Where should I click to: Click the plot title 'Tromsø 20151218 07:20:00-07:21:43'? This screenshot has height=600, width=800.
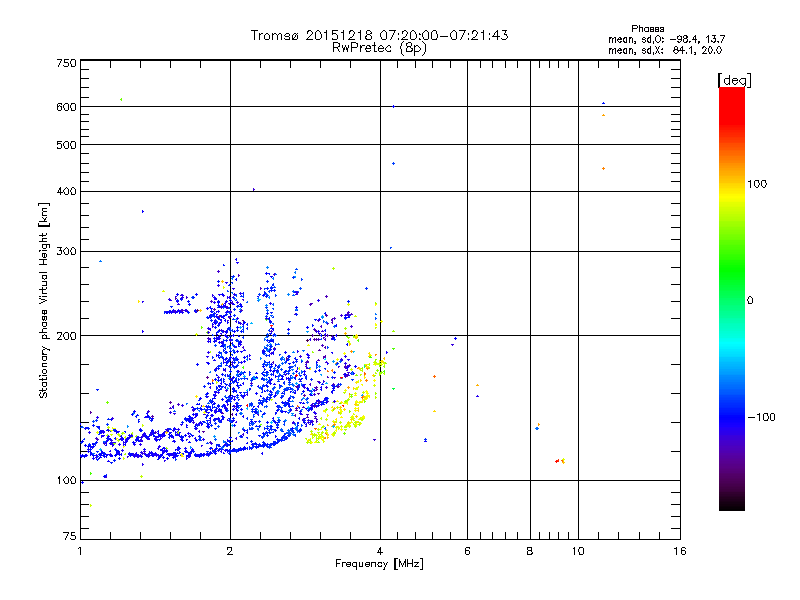(379, 35)
